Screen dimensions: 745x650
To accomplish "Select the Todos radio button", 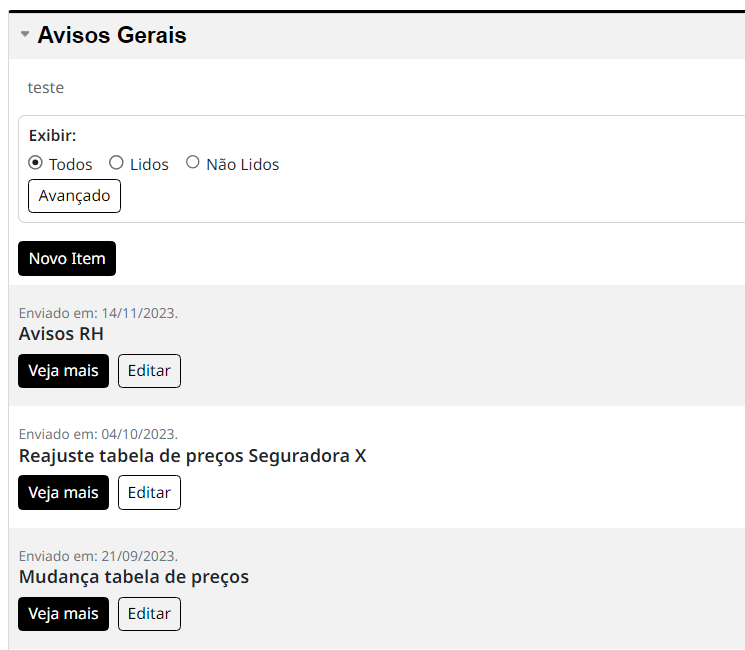I will click(35, 162).
